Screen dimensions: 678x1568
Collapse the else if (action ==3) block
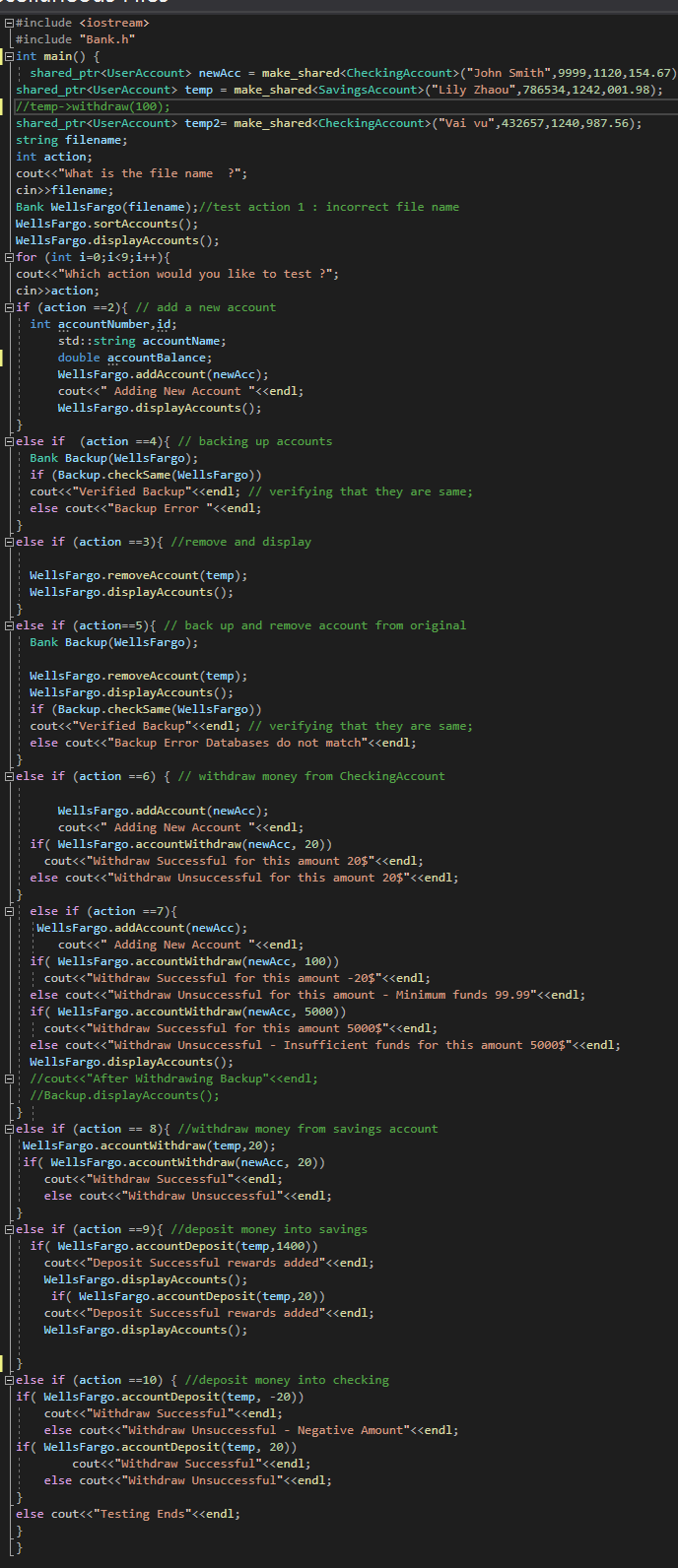coord(8,542)
